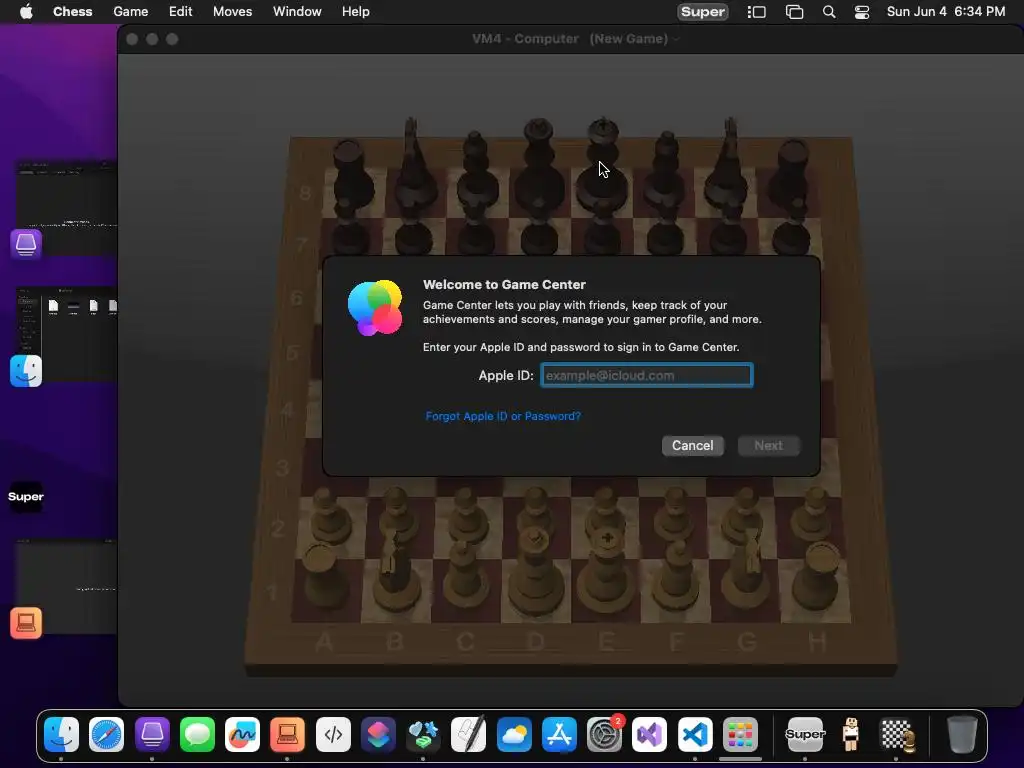The image size is (1024, 768).
Task: Open the code brackets app in Dock
Action: [333, 735]
